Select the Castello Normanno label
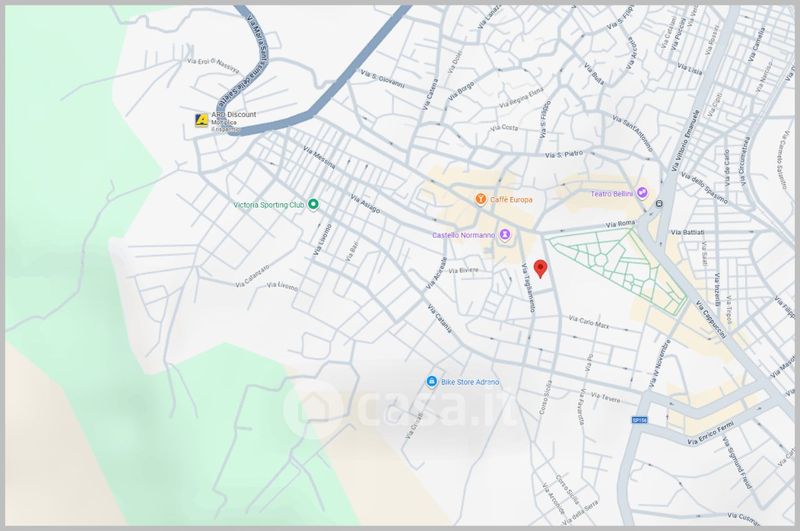 tap(463, 235)
